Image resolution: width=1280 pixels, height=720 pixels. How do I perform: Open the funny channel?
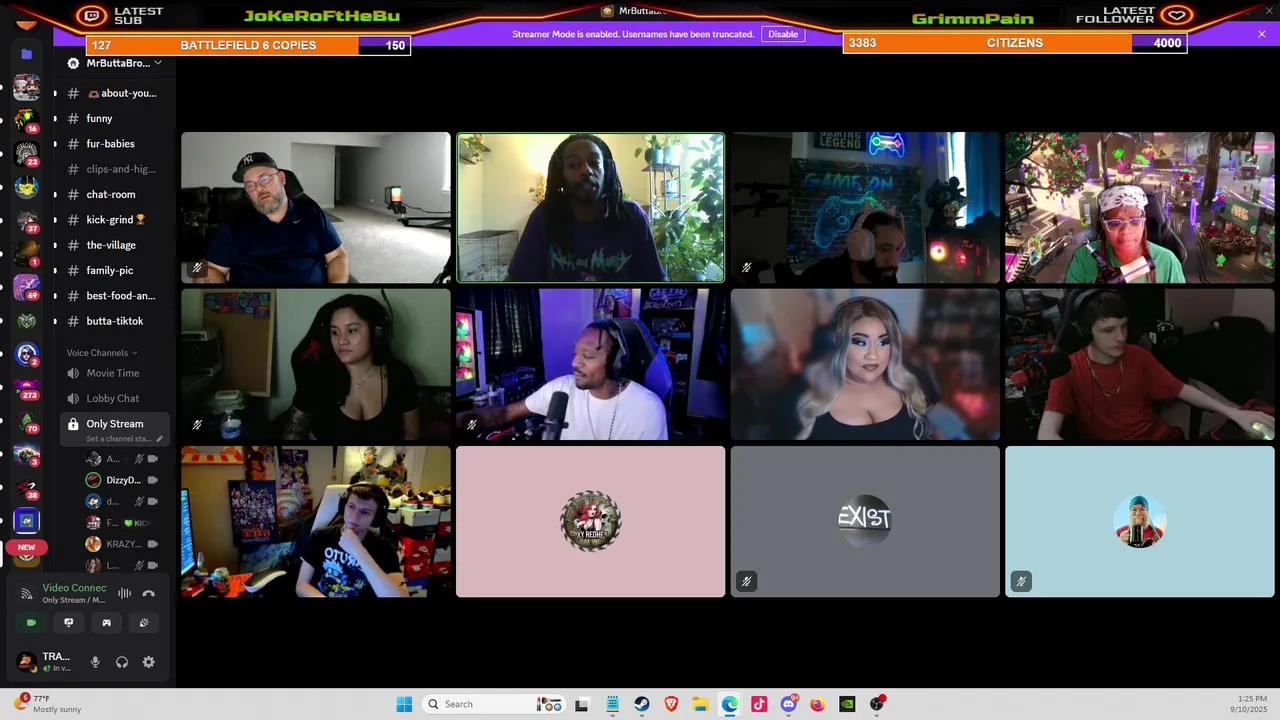[114, 118]
